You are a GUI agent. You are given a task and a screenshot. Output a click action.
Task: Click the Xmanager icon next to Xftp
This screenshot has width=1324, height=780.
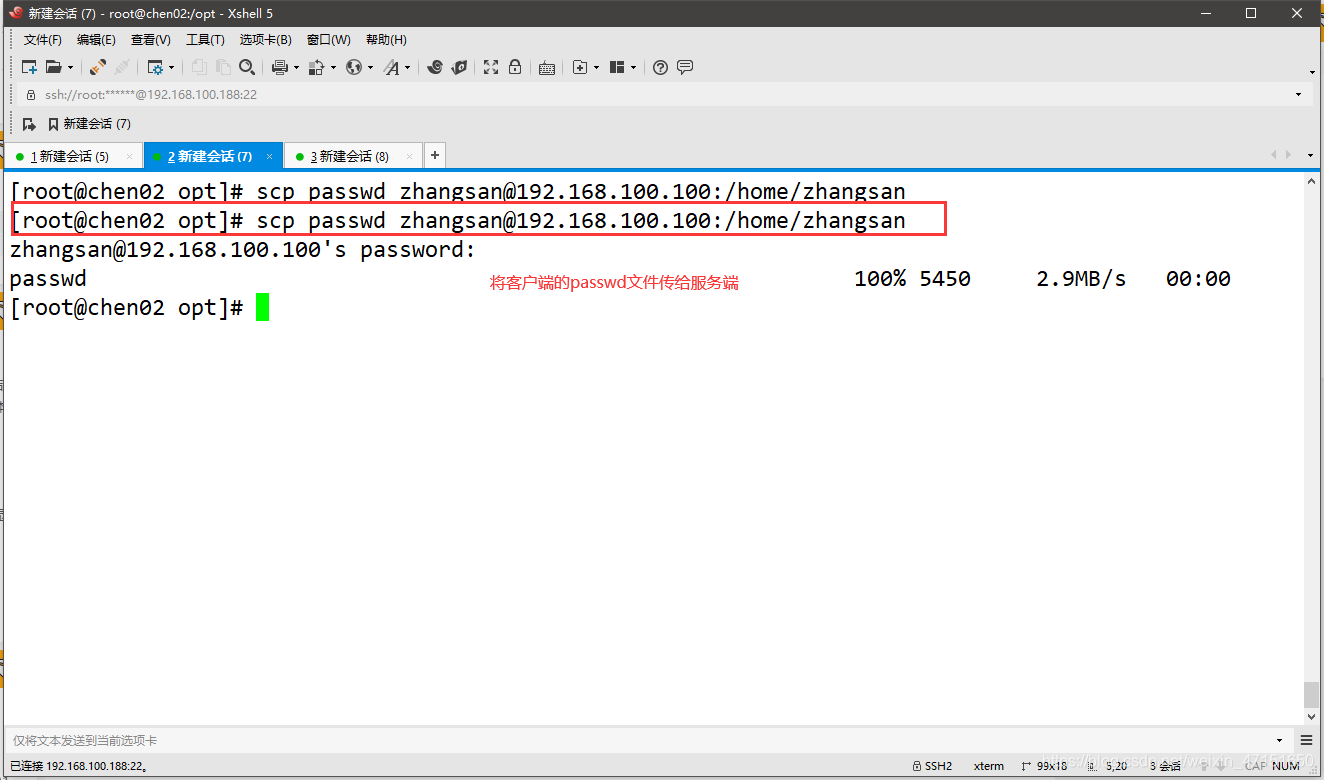click(459, 67)
